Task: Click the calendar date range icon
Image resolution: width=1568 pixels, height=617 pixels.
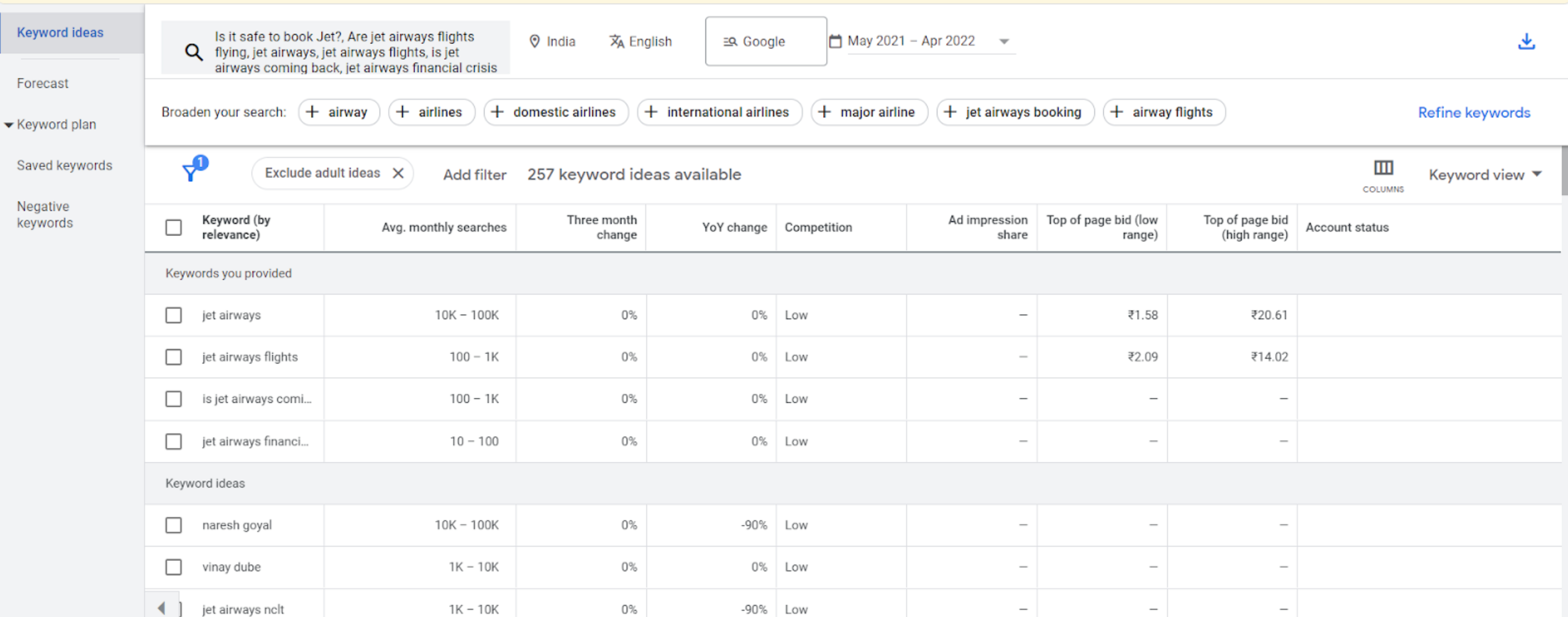Action: pos(835,41)
